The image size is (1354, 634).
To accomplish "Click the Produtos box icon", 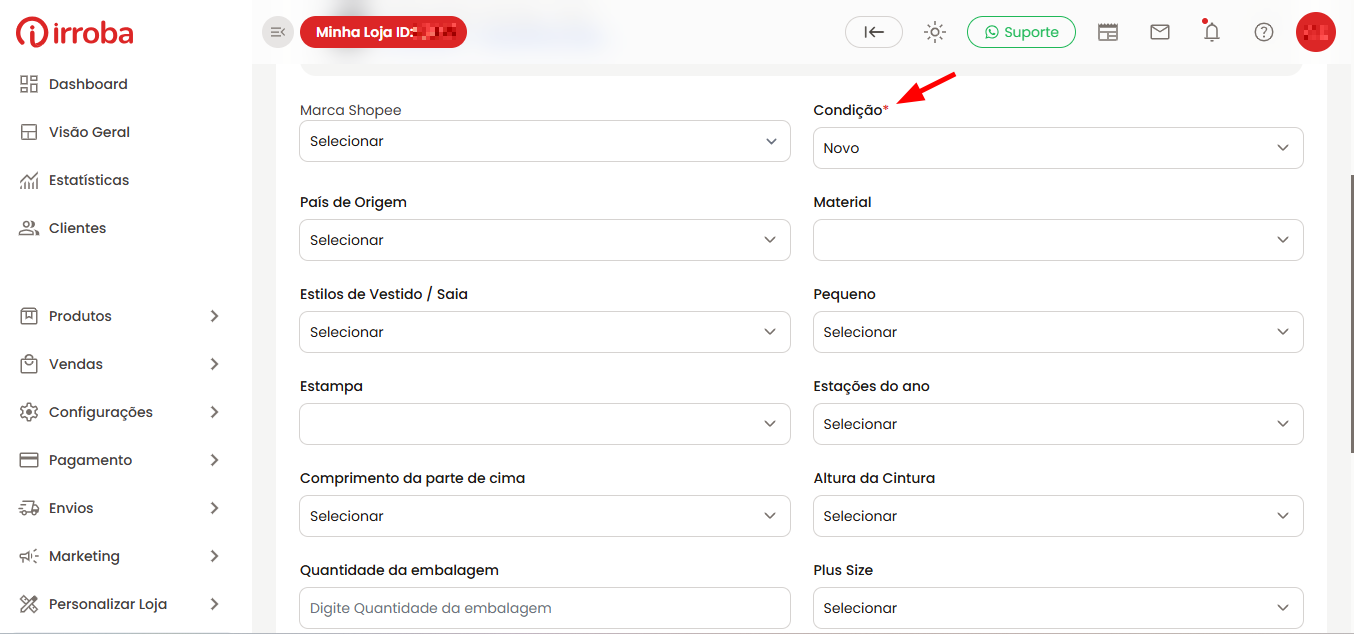I will (x=29, y=316).
